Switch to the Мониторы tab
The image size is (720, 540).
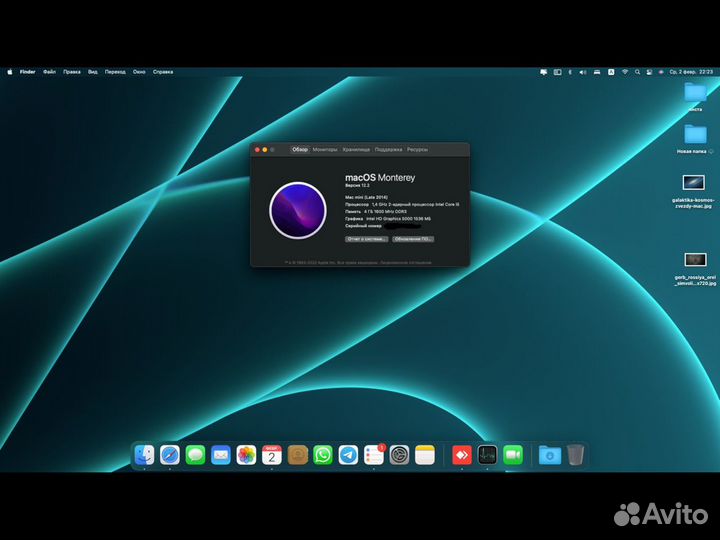(325, 149)
